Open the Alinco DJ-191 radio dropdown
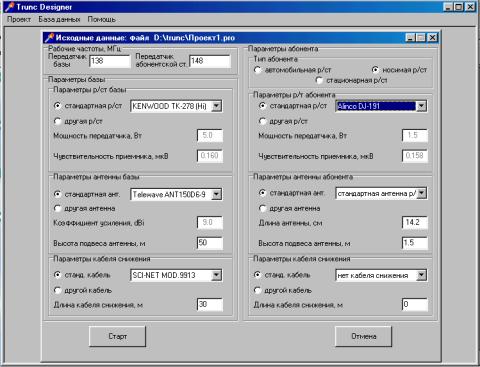Viewport: 480px width, 367px height. click(421, 106)
